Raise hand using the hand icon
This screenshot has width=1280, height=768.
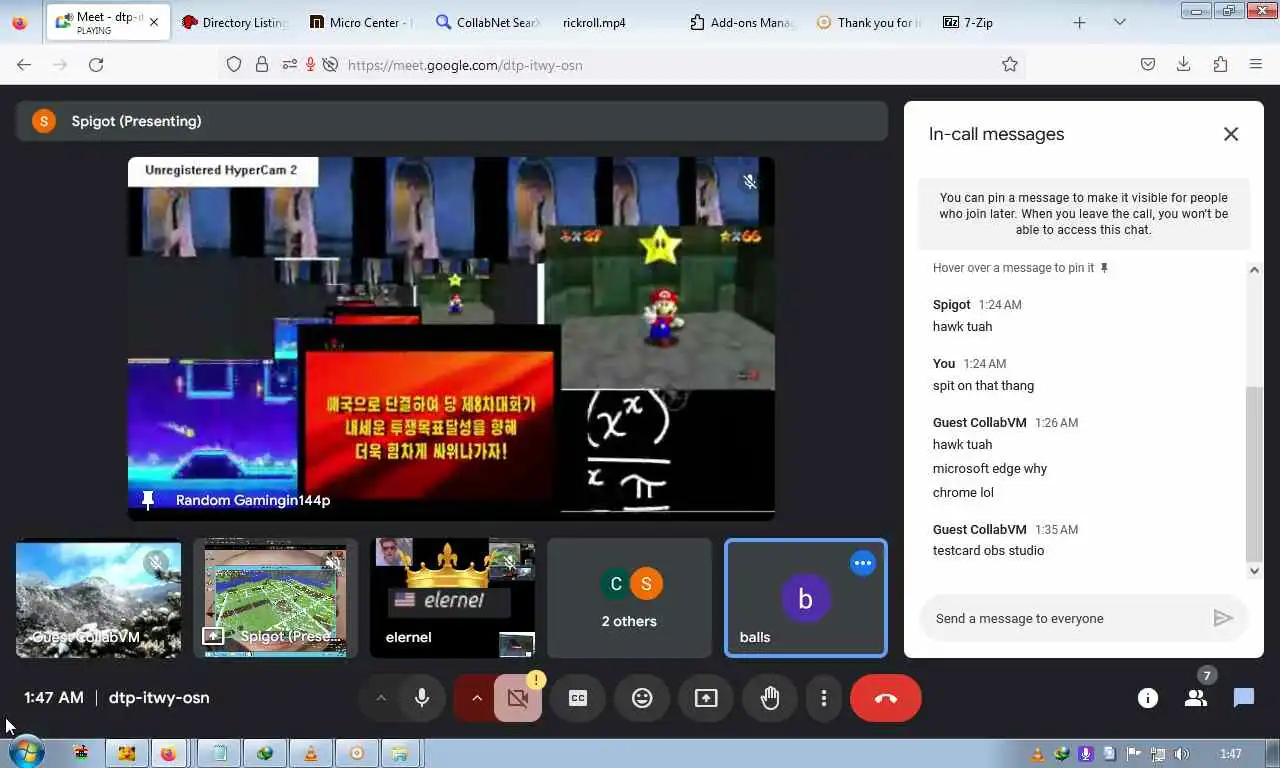point(770,698)
